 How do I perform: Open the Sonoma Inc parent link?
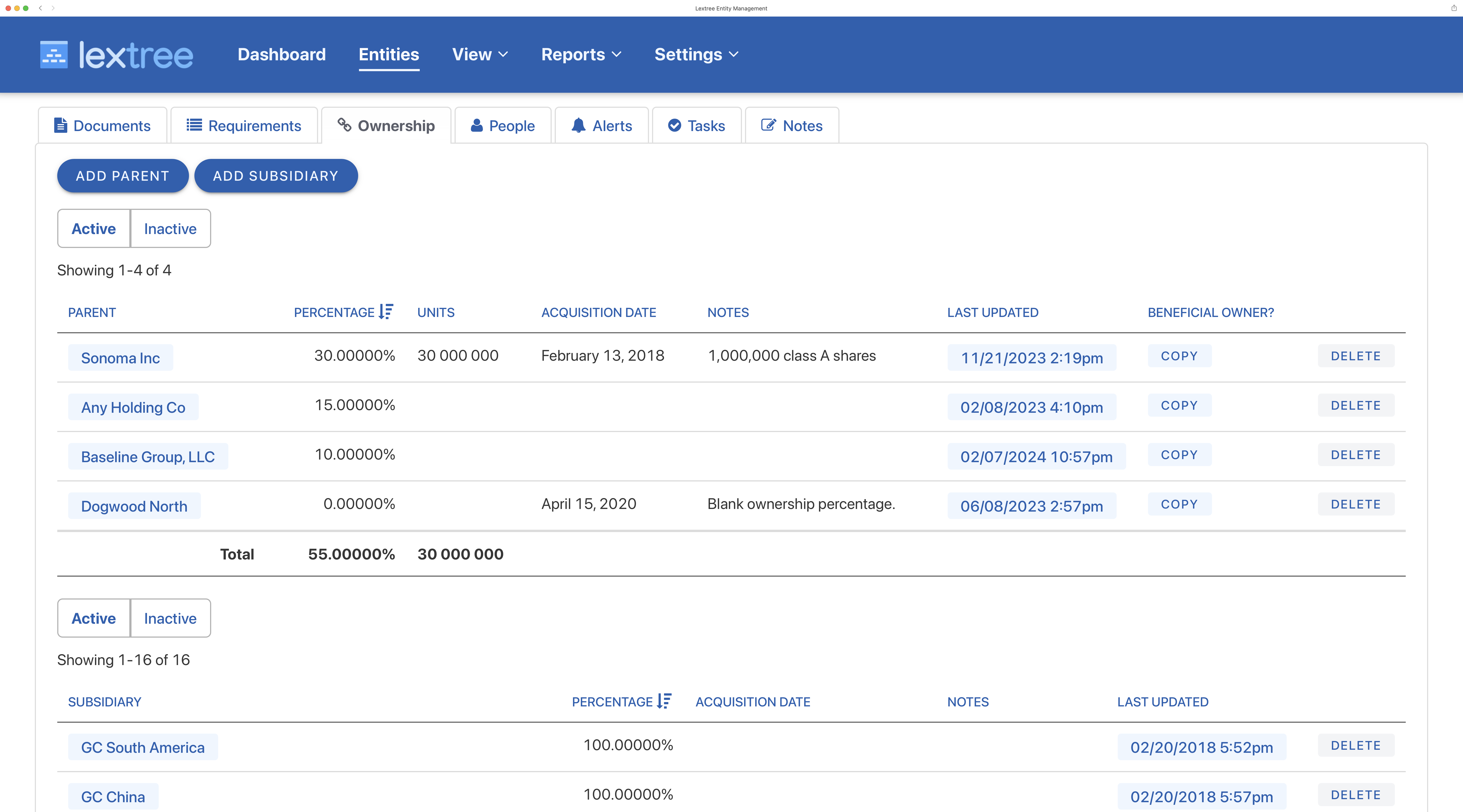120,358
